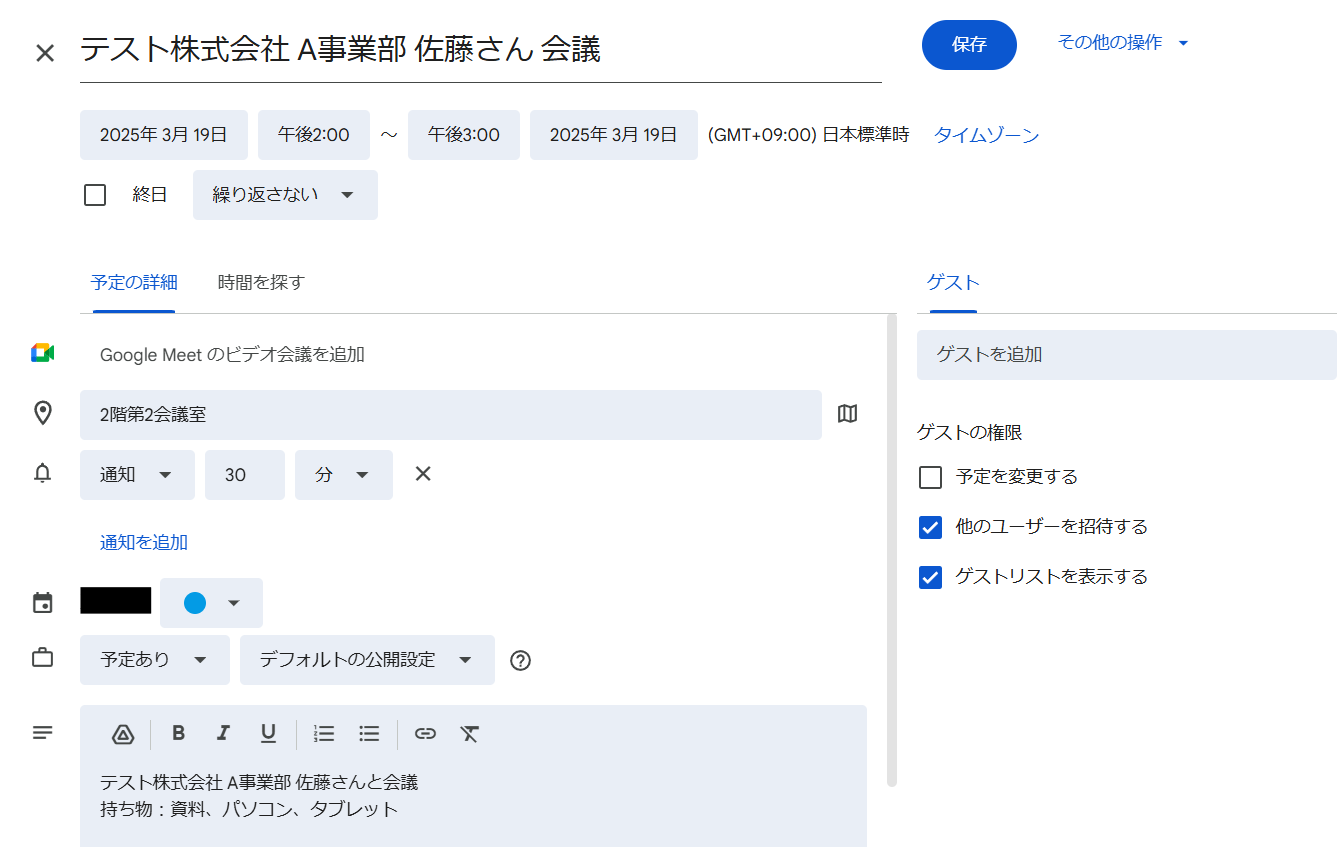Viewport: 1338px width, 847px height.
Task: Insert a numbered list
Action: (324, 734)
